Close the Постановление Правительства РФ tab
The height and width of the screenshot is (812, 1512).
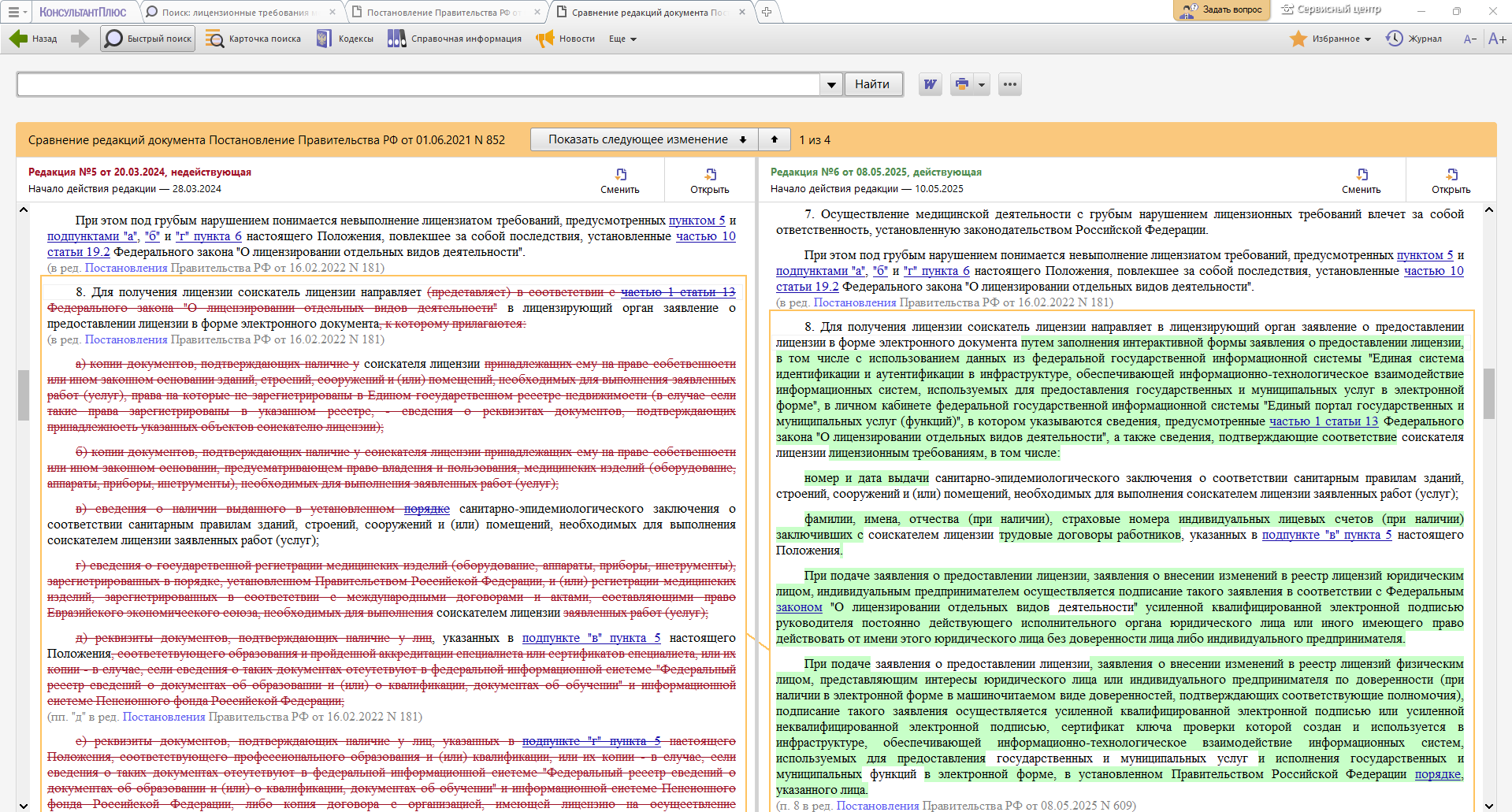pos(537,13)
